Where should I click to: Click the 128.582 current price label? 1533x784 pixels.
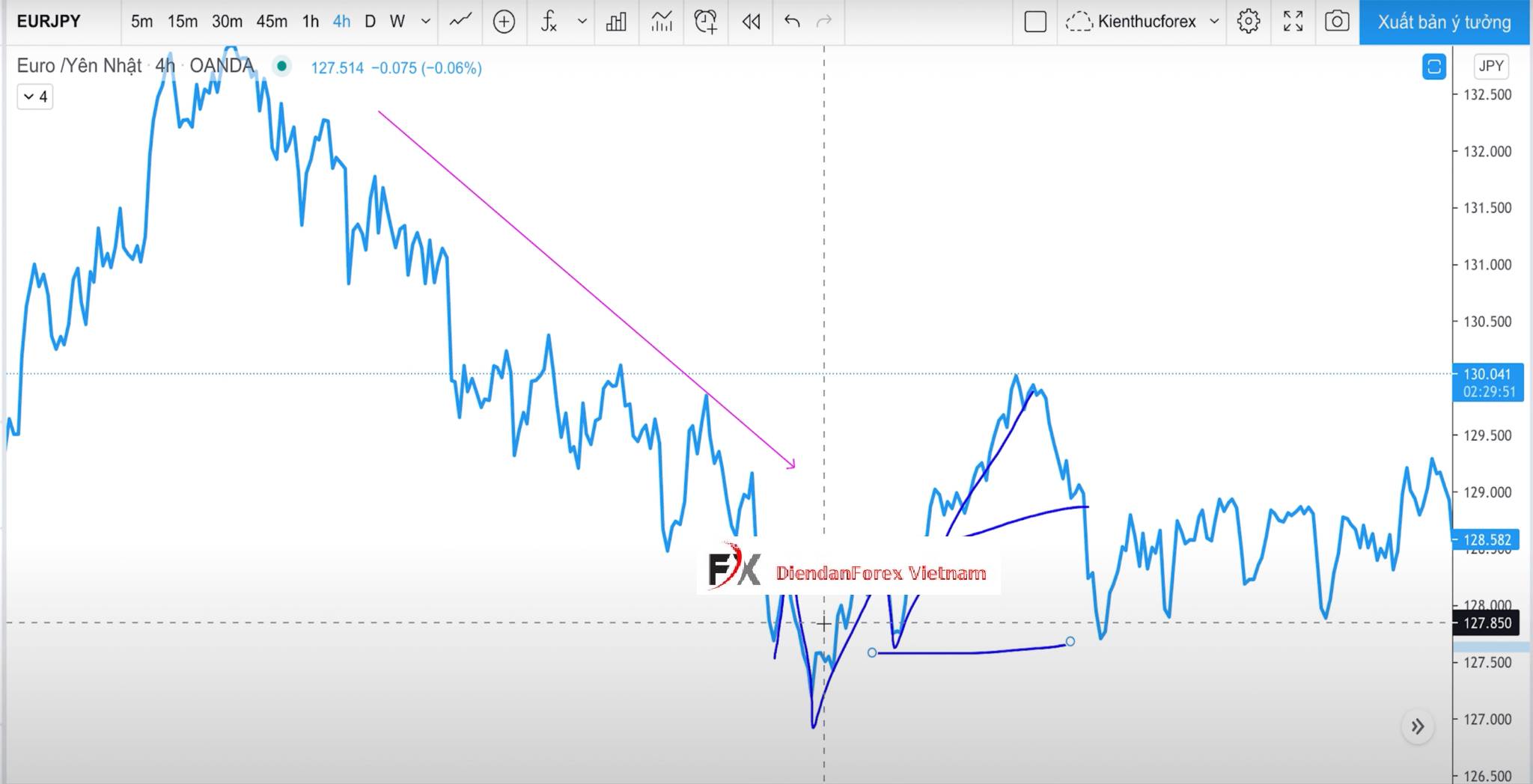1487,539
